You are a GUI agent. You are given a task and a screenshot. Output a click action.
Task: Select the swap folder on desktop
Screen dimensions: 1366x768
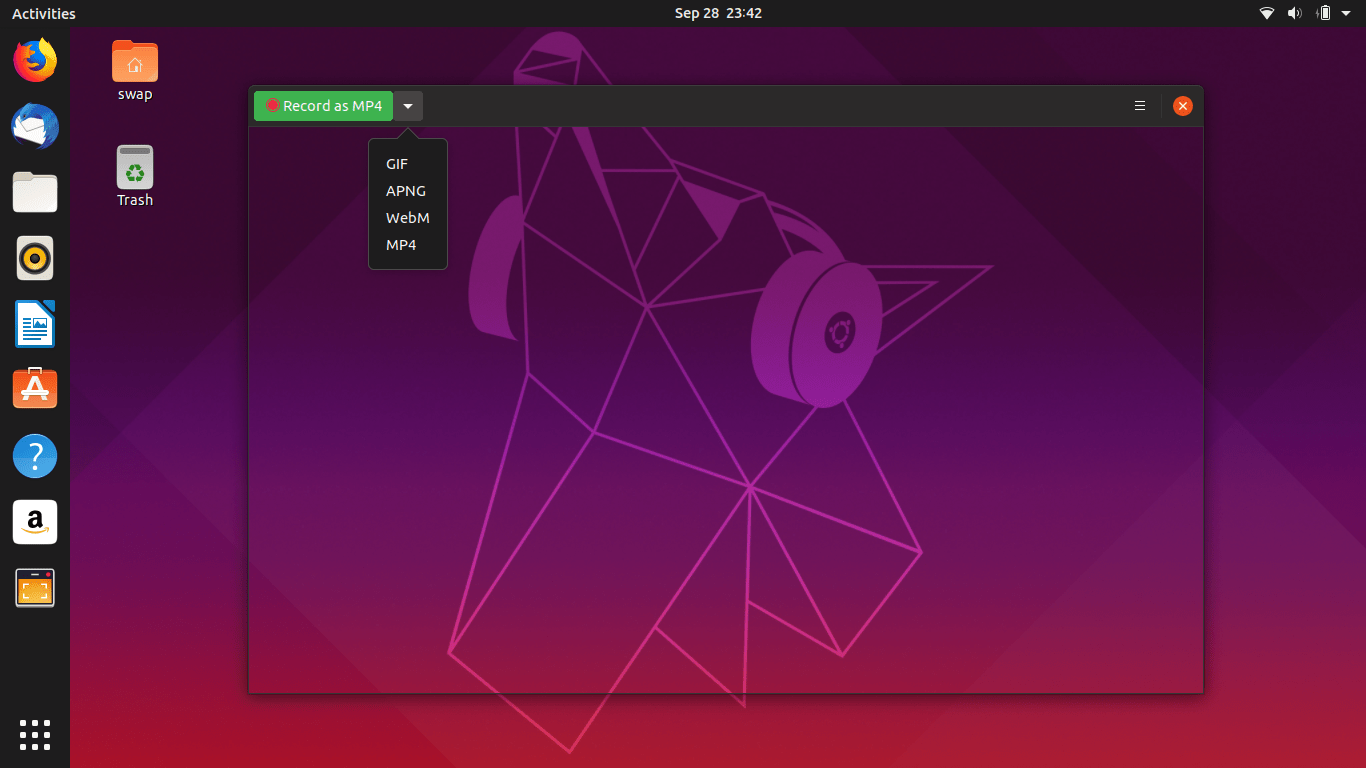135,71
